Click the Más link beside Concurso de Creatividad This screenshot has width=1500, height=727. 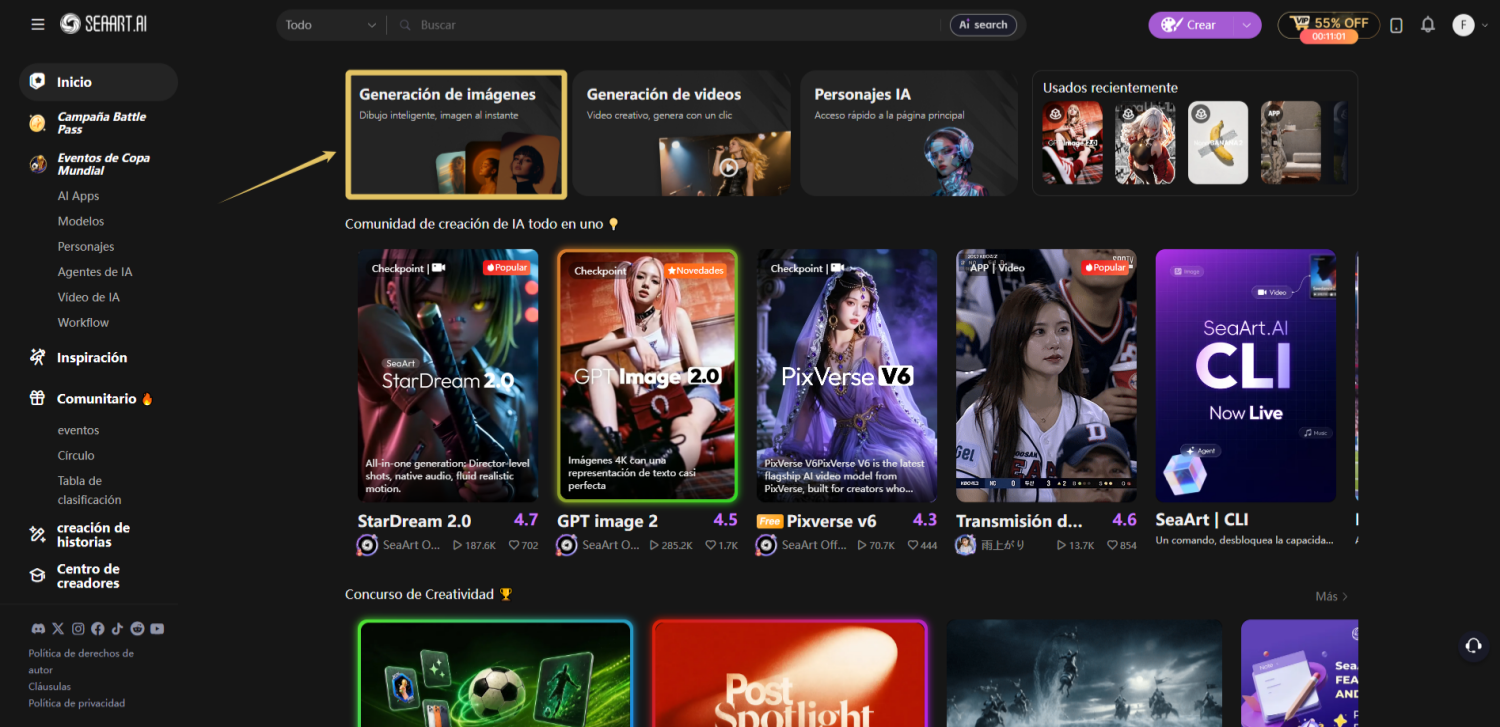point(1331,596)
